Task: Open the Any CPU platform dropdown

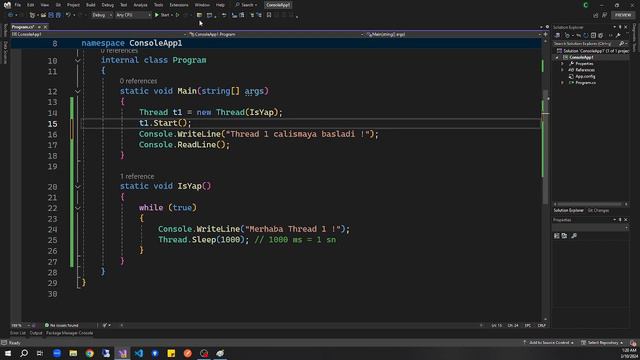Action: 133,15
